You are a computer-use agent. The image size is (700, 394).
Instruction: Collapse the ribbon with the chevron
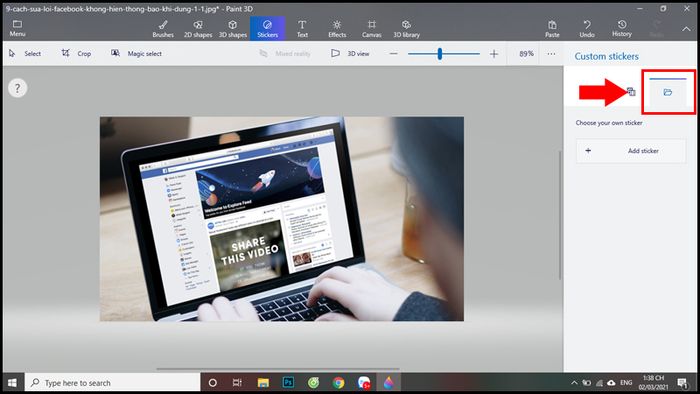click(686, 29)
